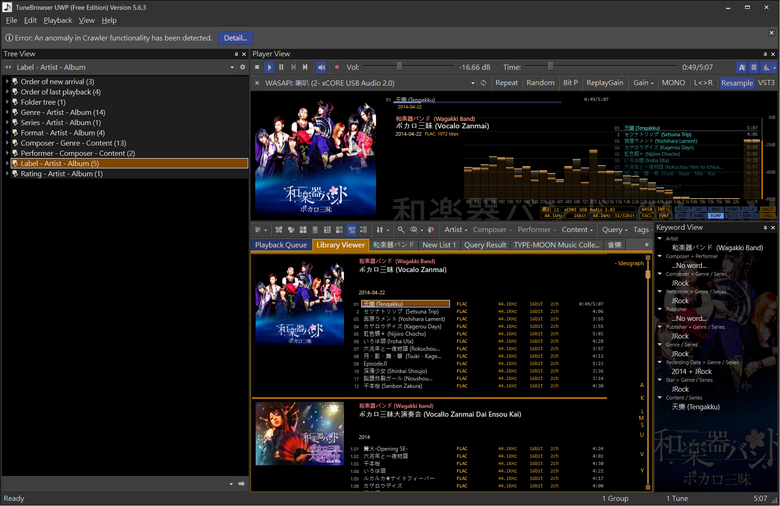Screen dimensions: 780x506
Task: Select track 12 Senbon Zakura
Action: tap(392, 386)
